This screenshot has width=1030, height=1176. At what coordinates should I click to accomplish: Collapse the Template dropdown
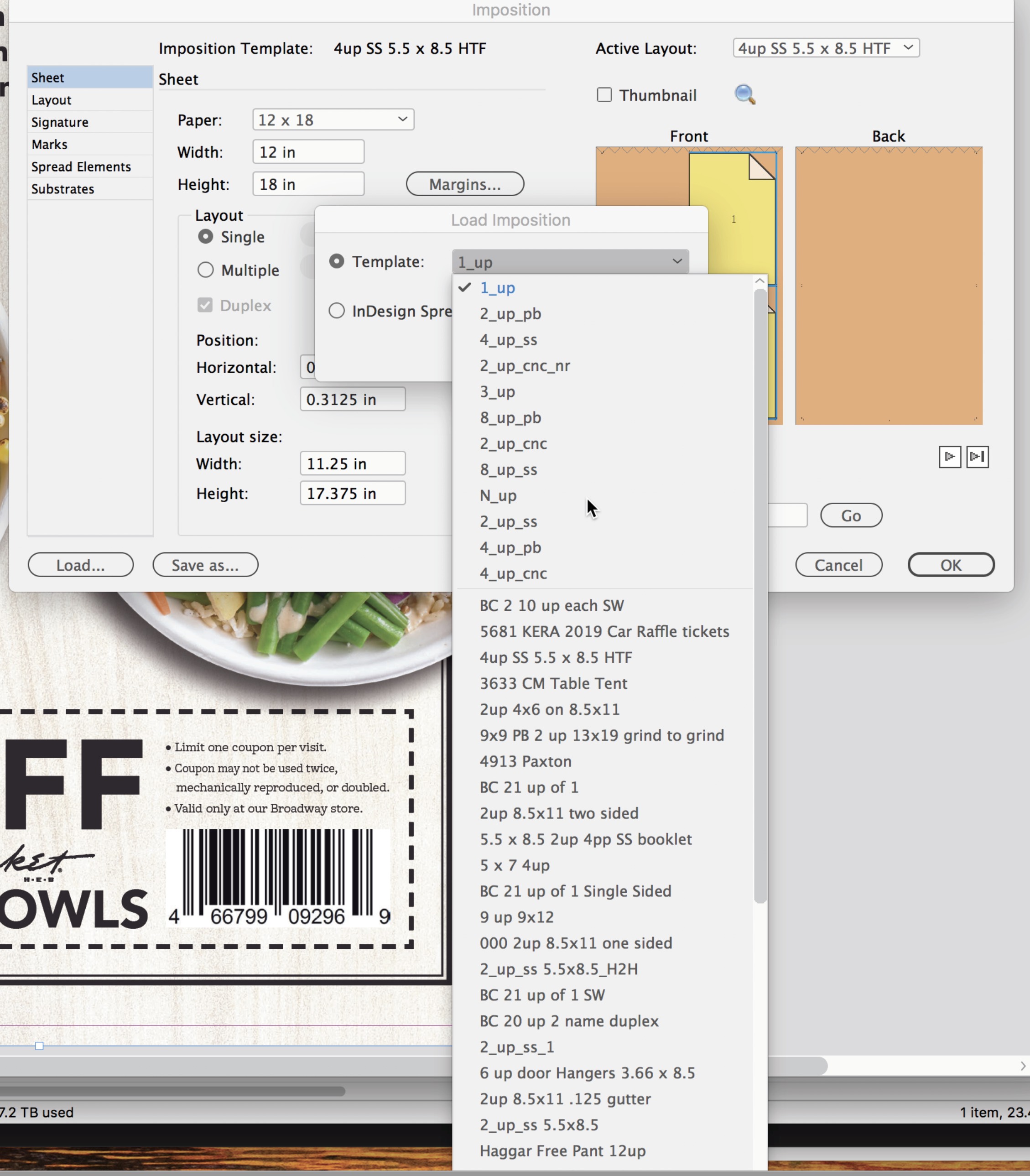coord(570,262)
